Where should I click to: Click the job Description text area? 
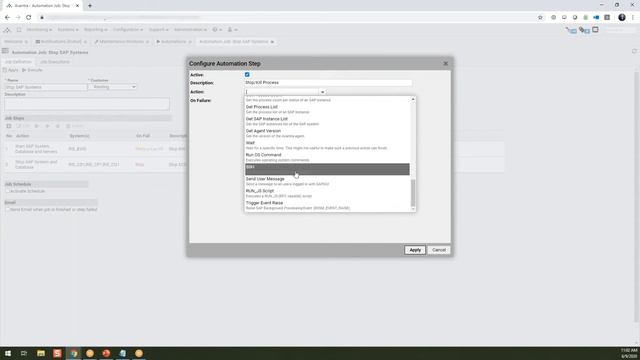click(x=87, y=103)
